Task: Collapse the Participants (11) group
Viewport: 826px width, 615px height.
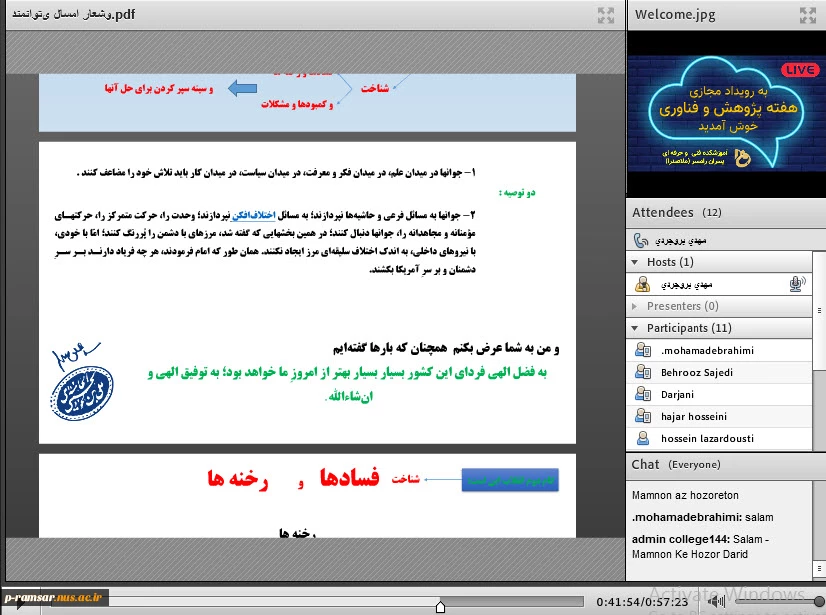Action: [635, 328]
